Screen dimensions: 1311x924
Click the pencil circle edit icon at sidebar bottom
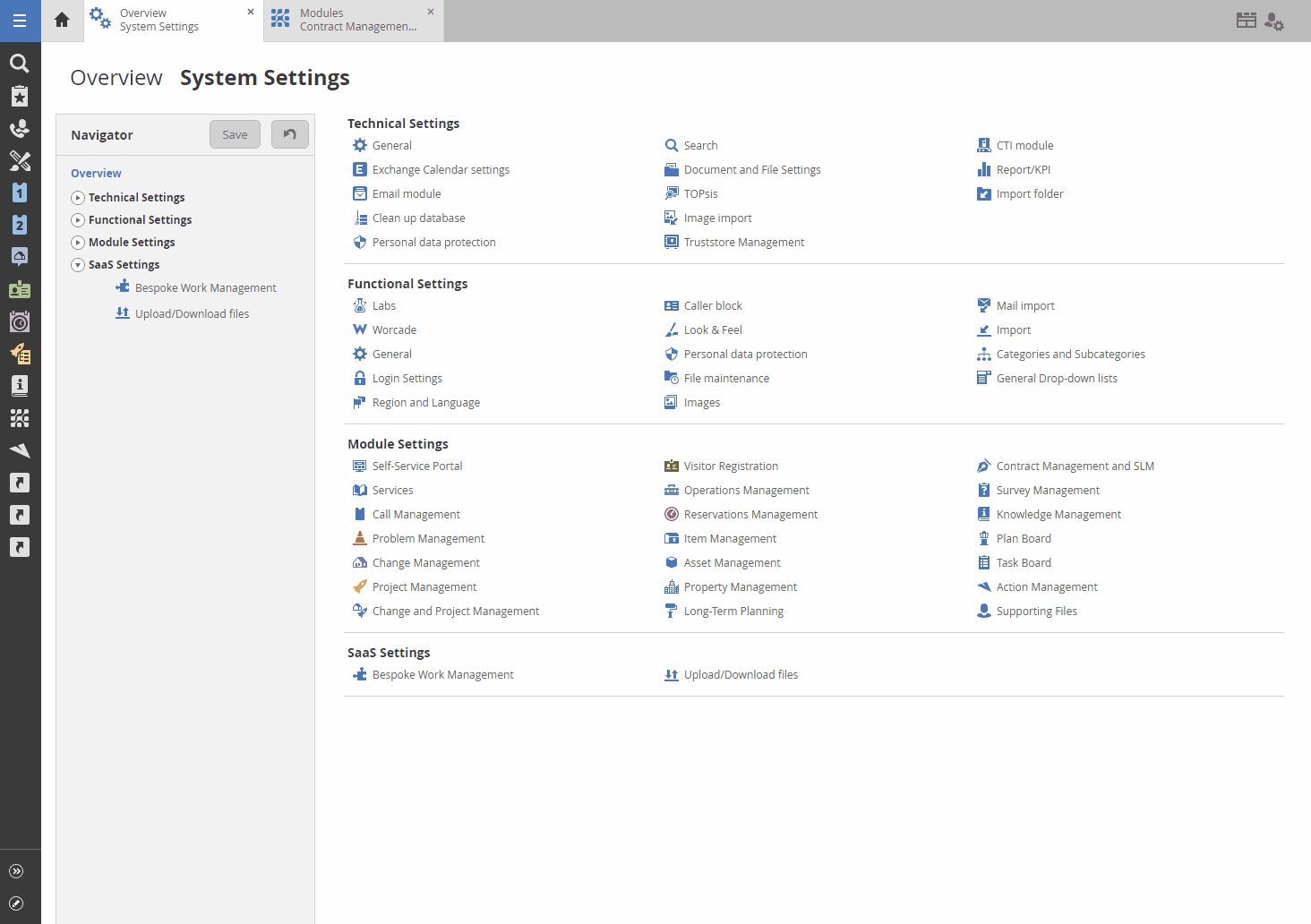(x=16, y=903)
